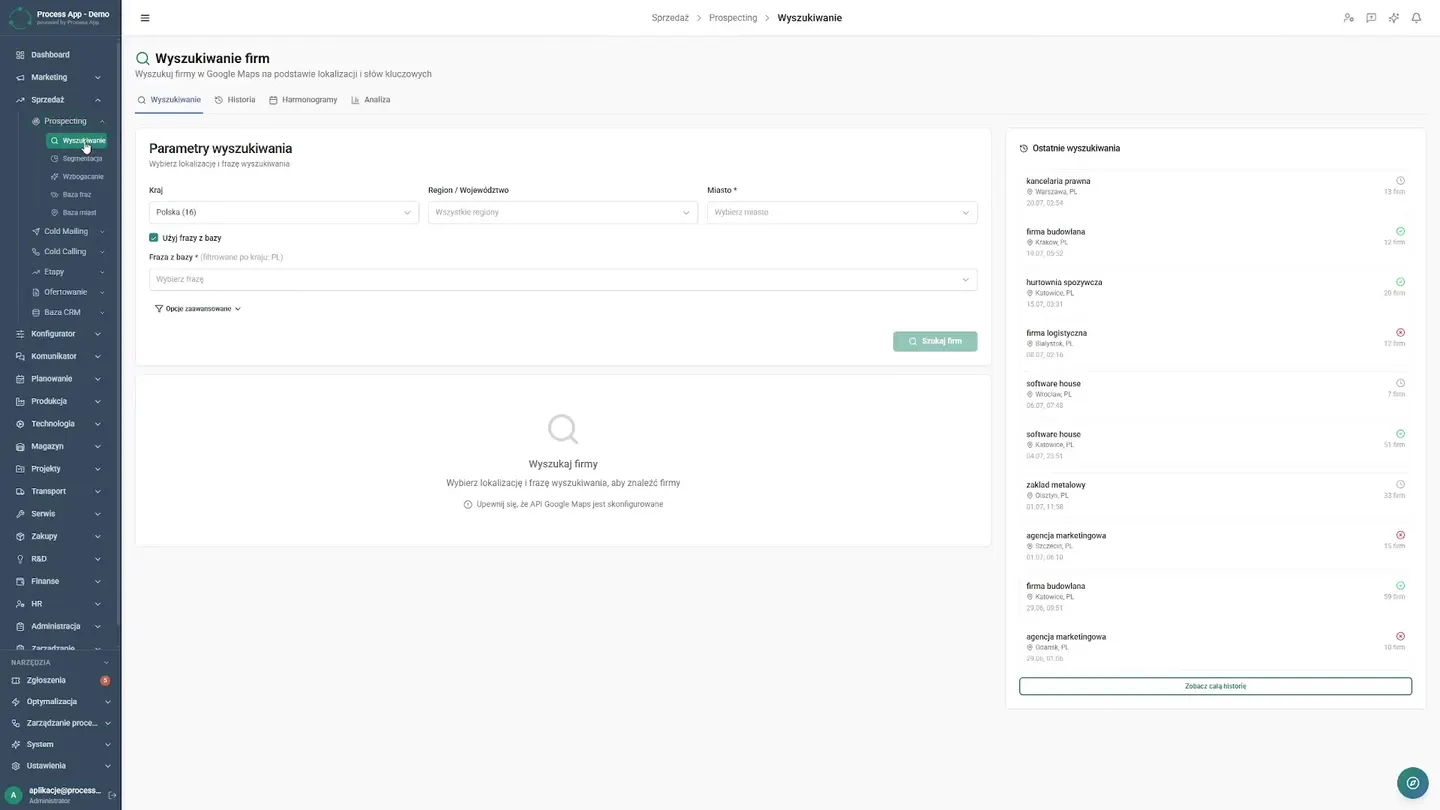This screenshot has width=1440, height=810.
Task: Click the user settings icon in top bar
Action: click(1348, 18)
